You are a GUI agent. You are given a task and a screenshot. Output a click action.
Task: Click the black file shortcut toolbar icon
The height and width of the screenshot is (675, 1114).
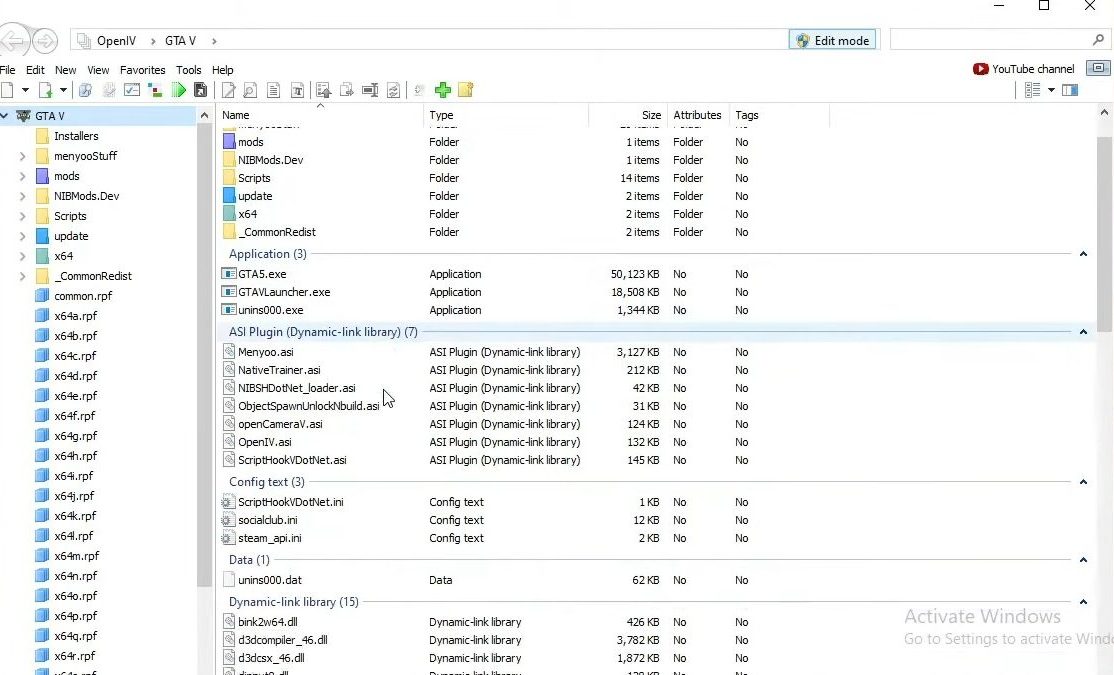(x=201, y=90)
